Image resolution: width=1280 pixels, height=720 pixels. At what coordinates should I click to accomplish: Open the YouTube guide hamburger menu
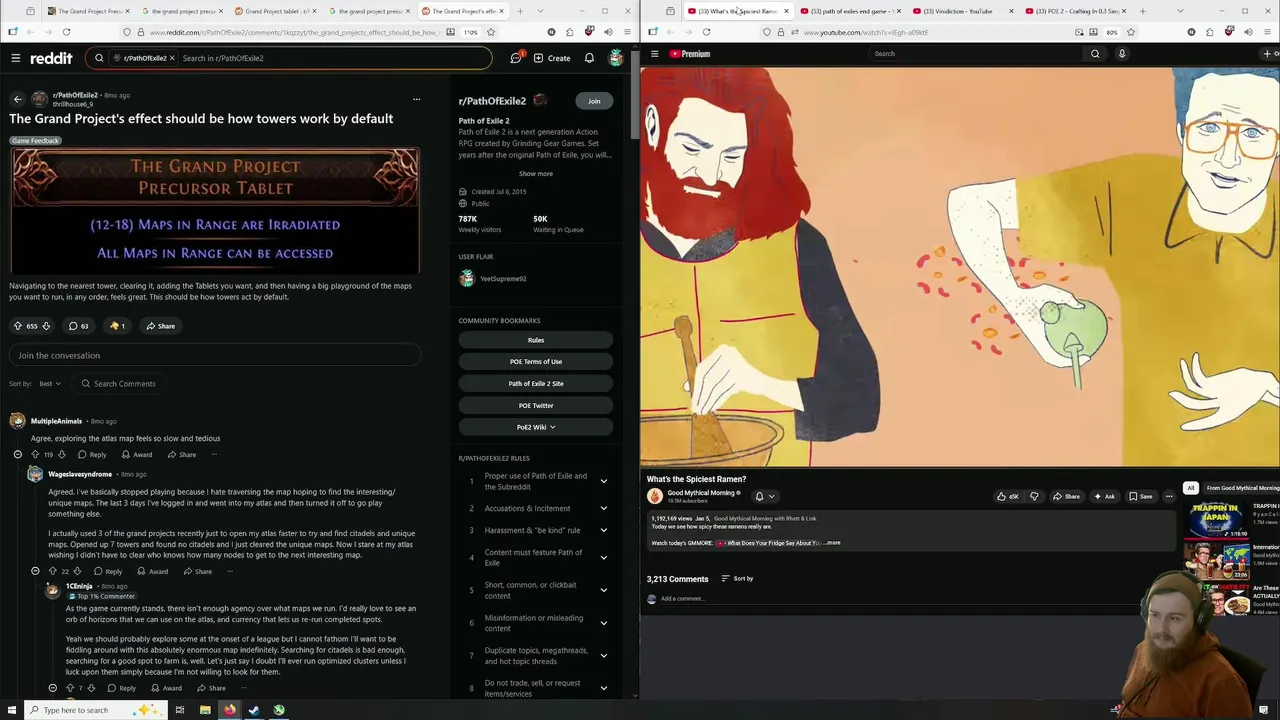click(654, 54)
